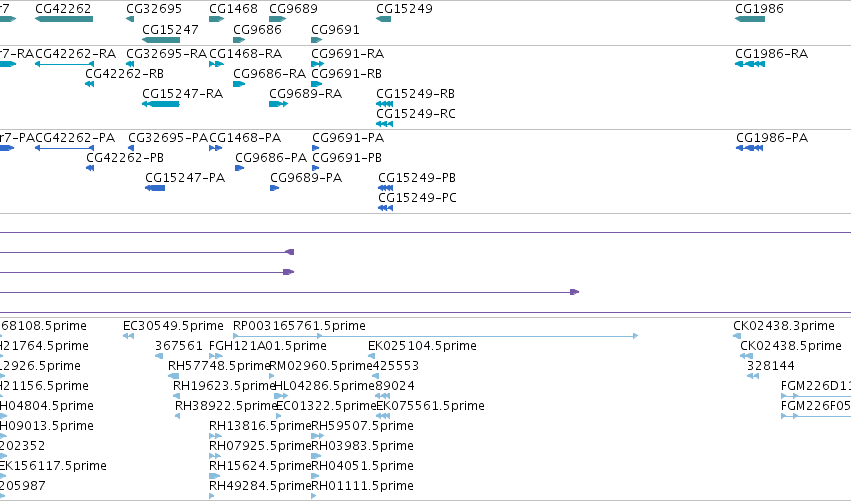Open transcript CG9691-RA label
Viewport: 851px width, 501px height.
pyautogui.click(x=347, y=54)
